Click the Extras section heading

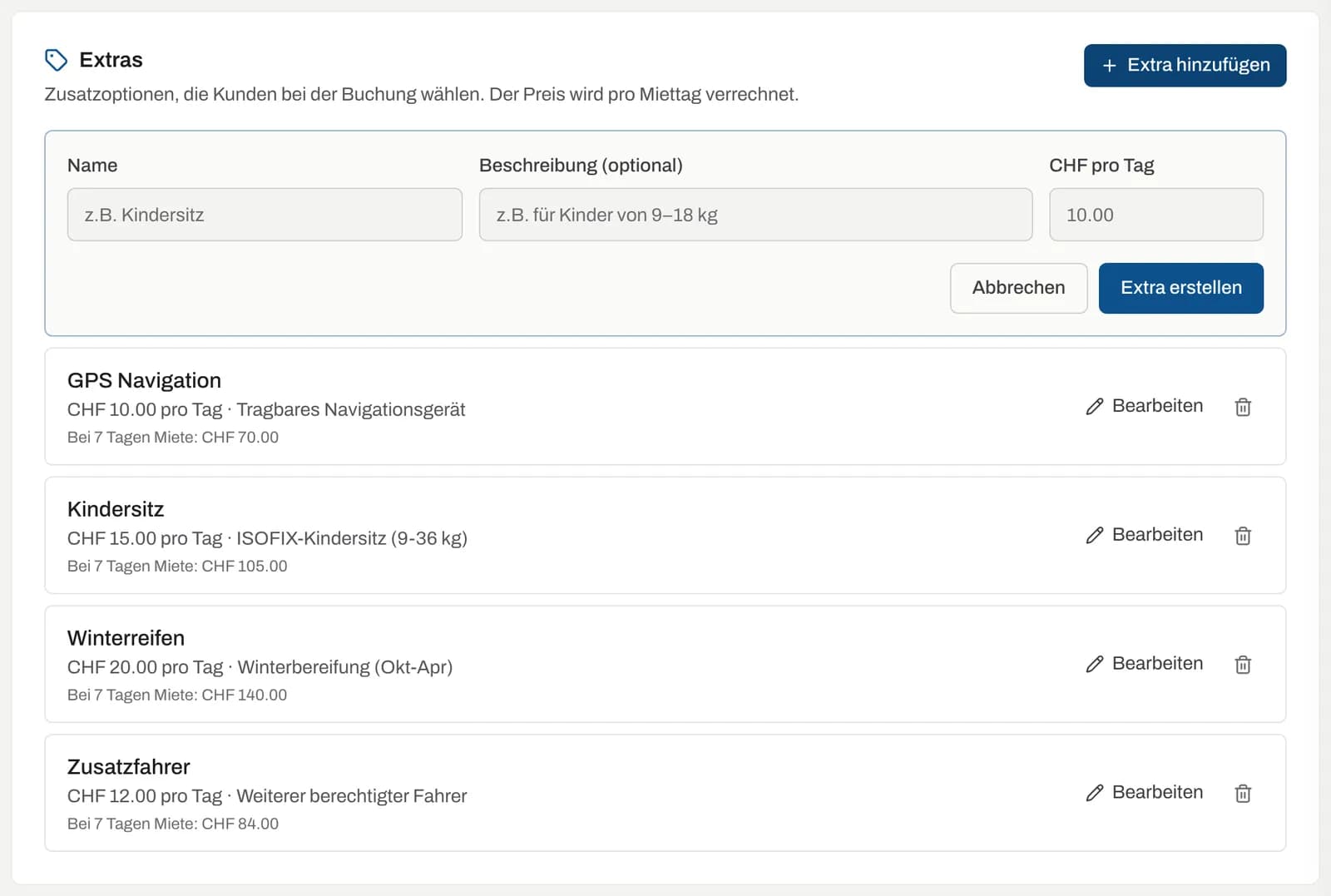(111, 60)
